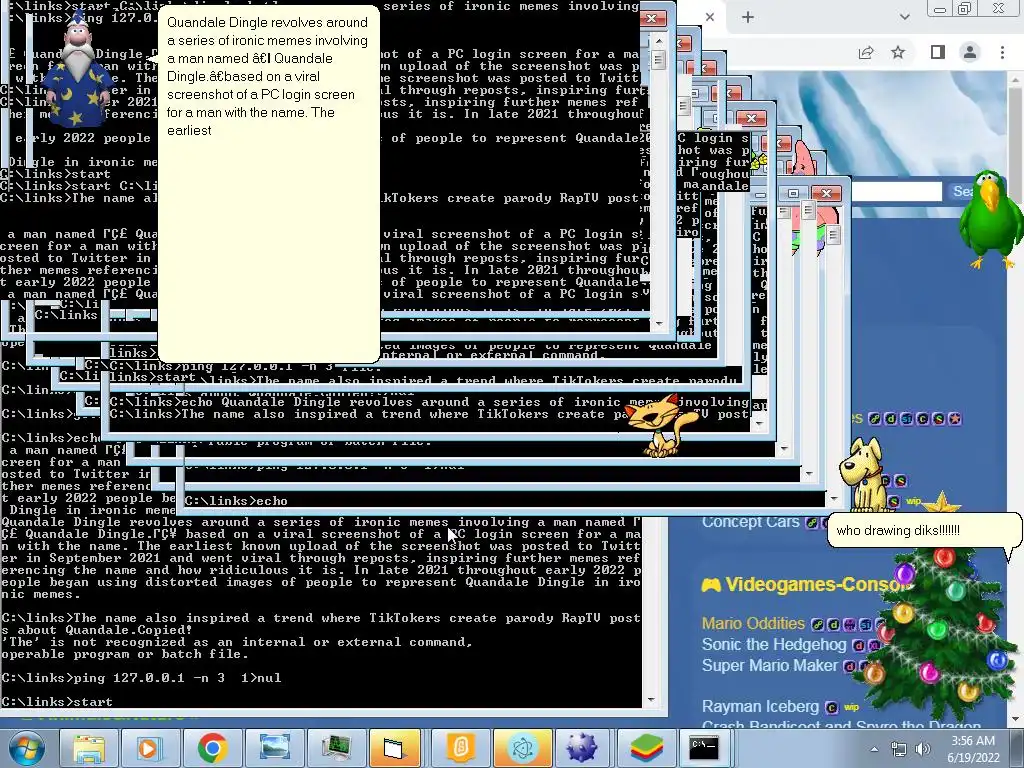
Task: Open the Electron atom taskbar icon
Action: click(x=522, y=748)
